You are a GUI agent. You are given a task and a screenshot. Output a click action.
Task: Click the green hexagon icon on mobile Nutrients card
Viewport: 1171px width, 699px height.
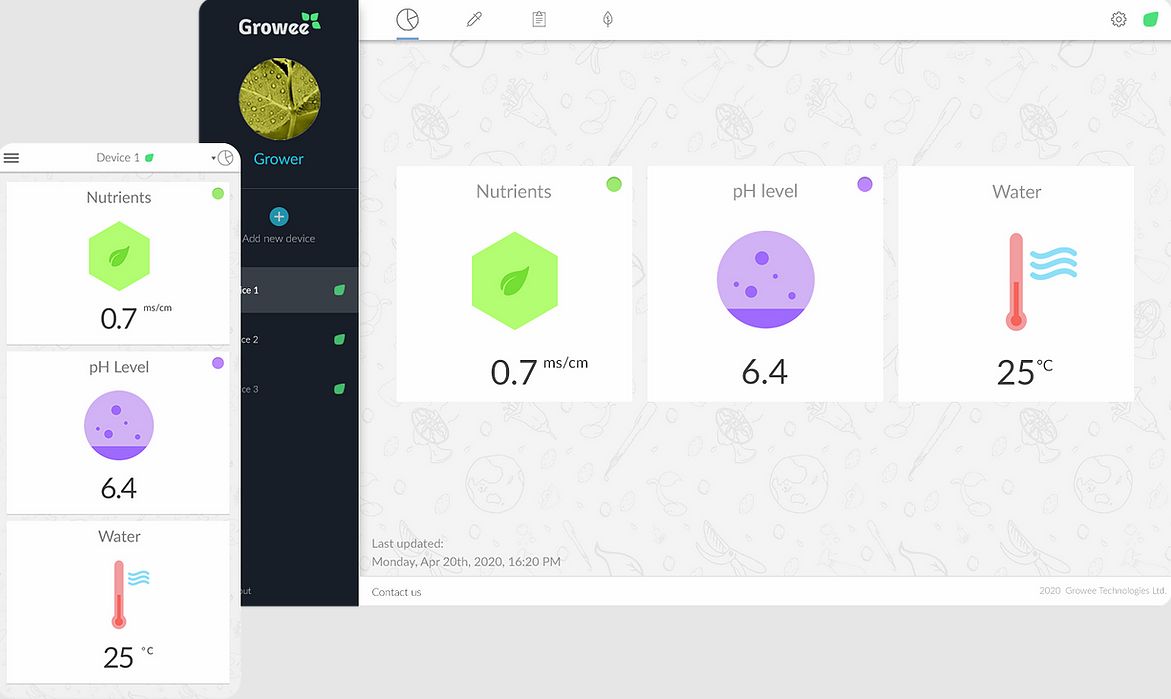119,256
